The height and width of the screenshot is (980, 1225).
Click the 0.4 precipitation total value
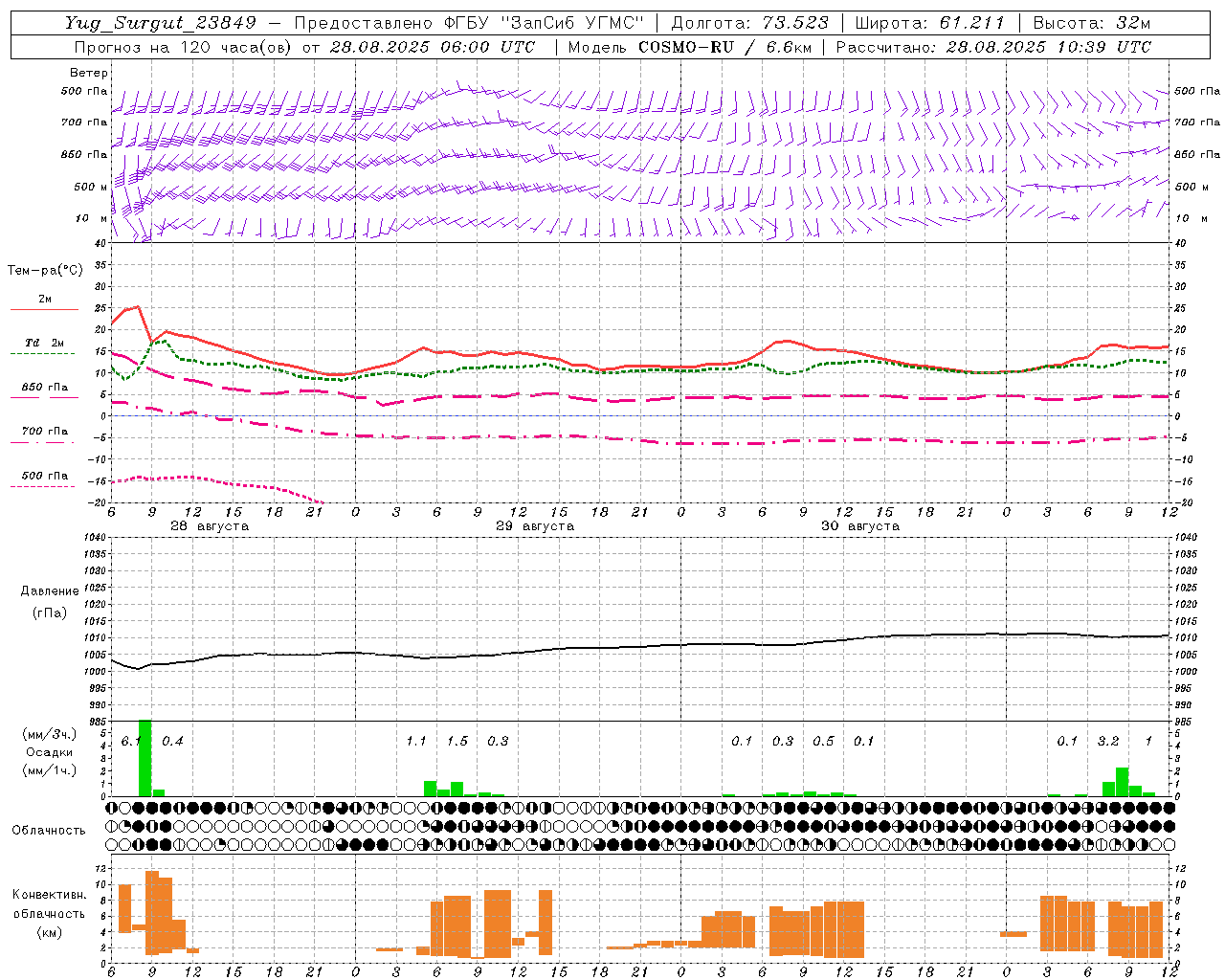click(172, 742)
